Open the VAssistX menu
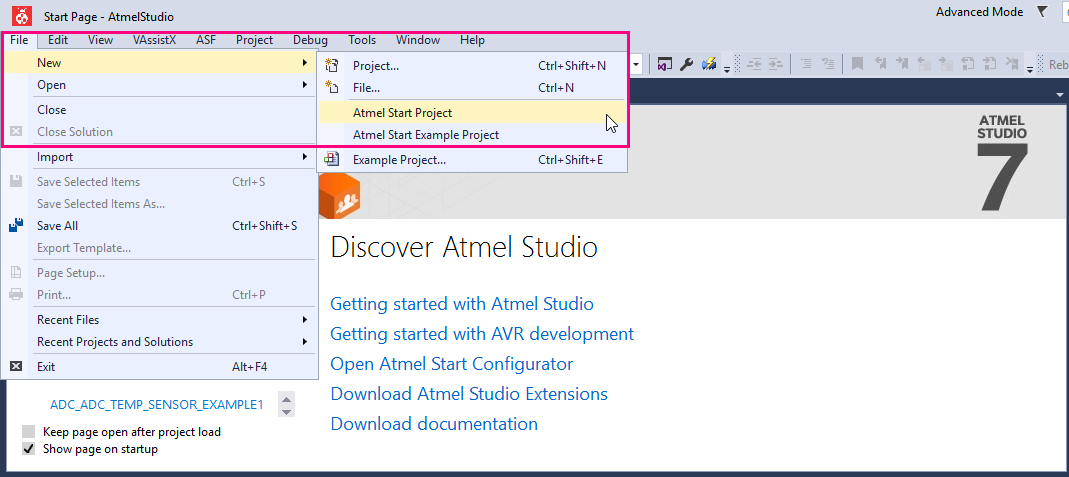This screenshot has height=477, width=1069. coord(154,40)
